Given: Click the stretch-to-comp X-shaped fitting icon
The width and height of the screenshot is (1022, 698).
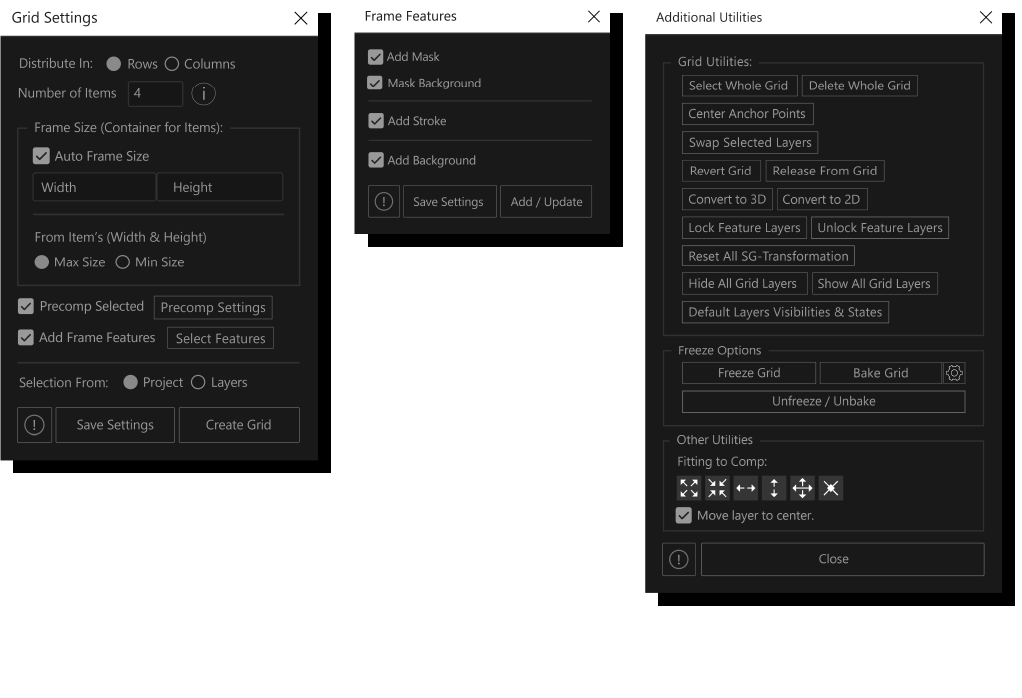Looking at the screenshot, I should pyautogui.click(x=830, y=488).
